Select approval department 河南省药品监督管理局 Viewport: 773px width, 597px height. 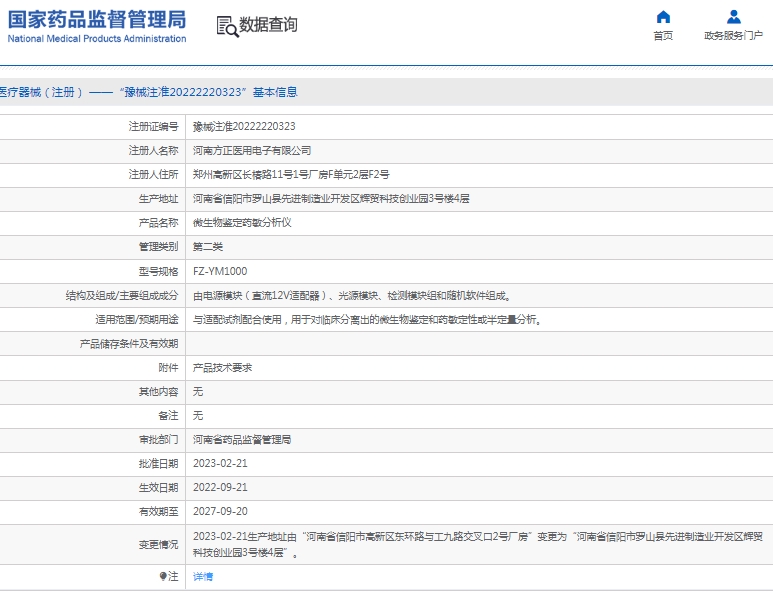242,439
